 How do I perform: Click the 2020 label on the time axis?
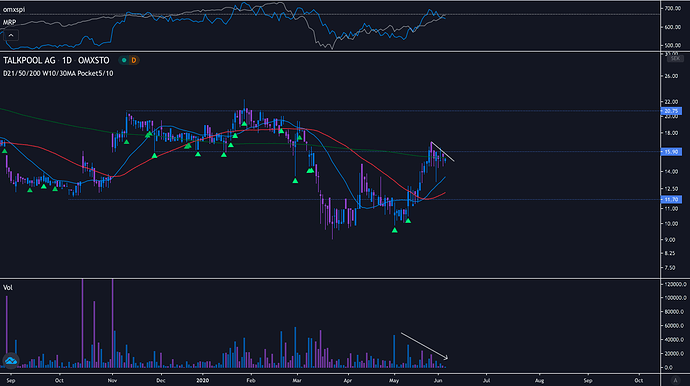[x=202, y=380]
